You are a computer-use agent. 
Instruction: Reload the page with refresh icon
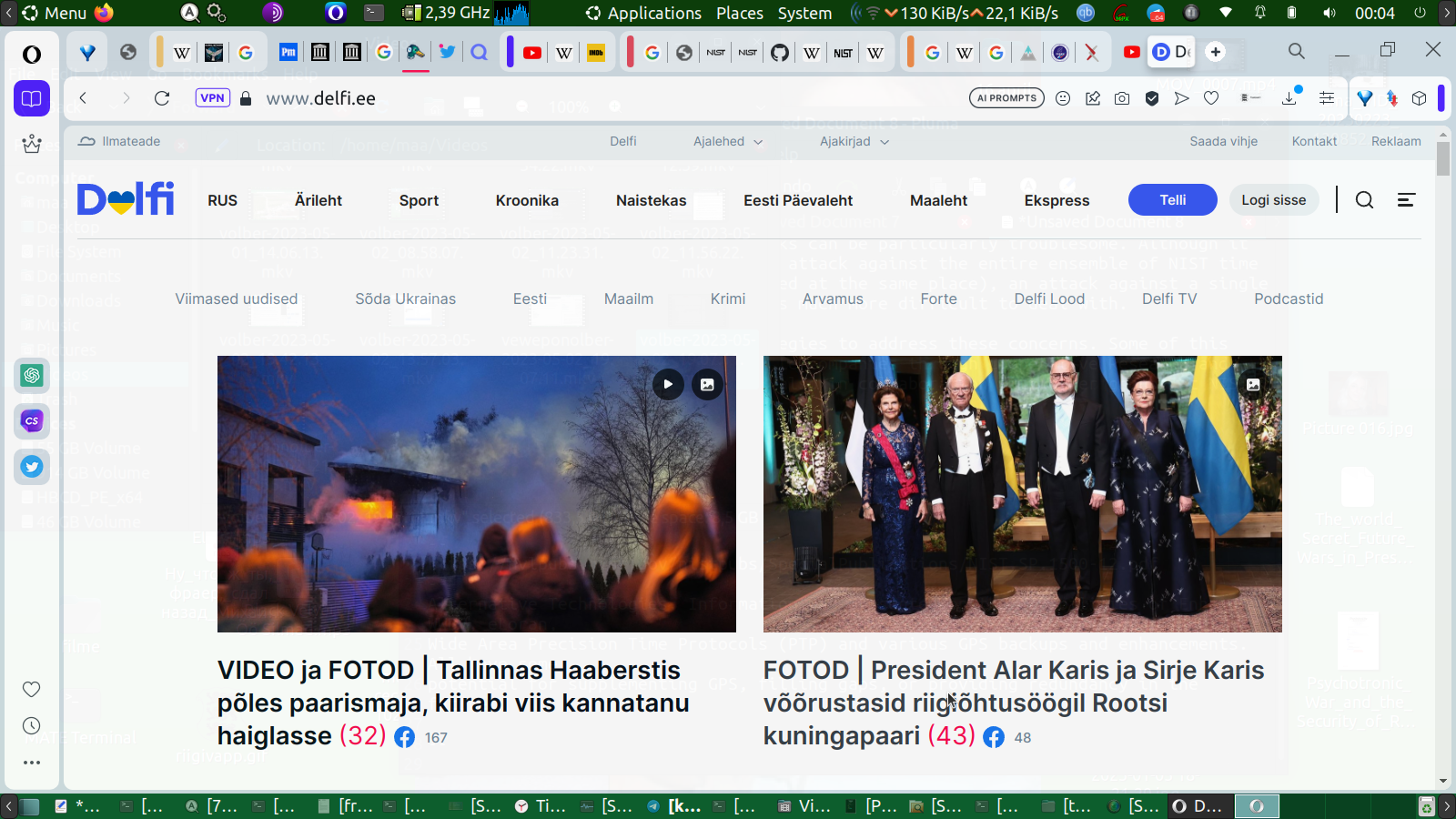162,98
